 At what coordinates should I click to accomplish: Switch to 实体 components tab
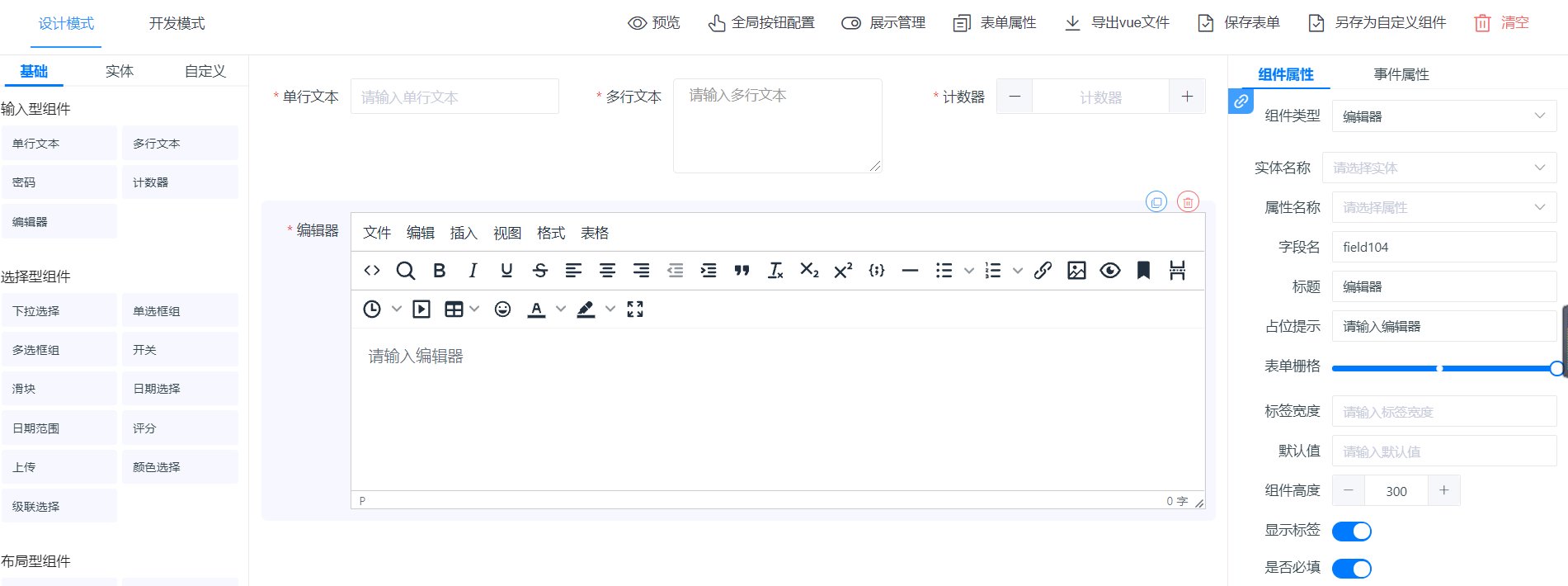pyautogui.click(x=120, y=71)
